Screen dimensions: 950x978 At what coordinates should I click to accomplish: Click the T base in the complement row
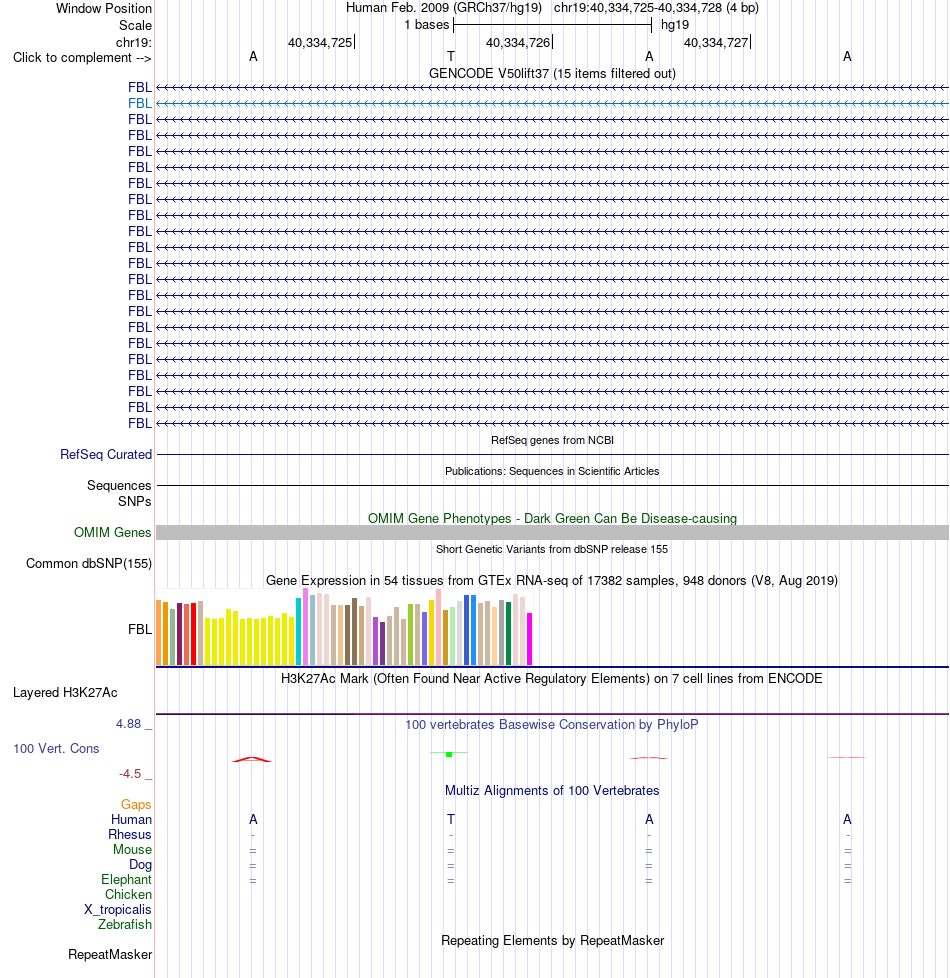pyautogui.click(x=451, y=56)
